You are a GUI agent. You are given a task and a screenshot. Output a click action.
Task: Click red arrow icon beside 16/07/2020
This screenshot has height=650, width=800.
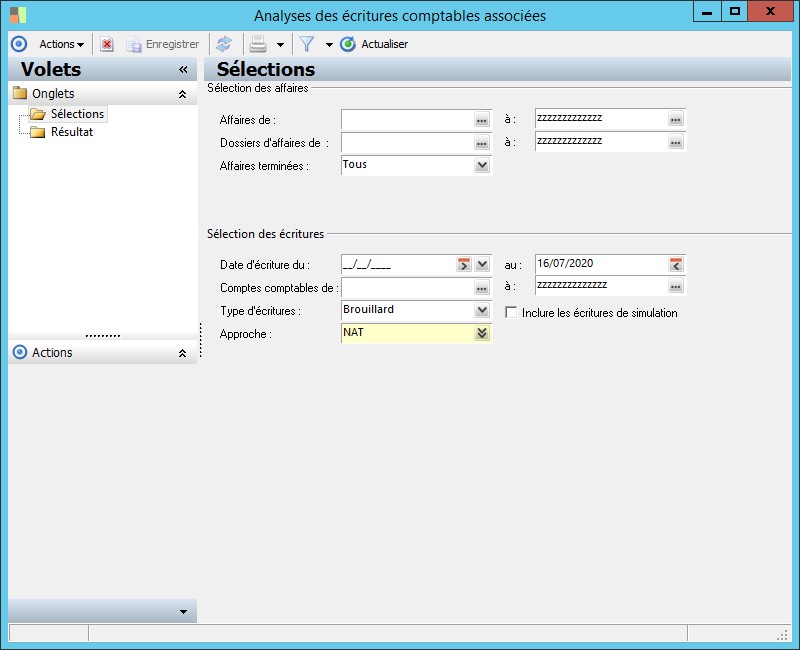click(676, 264)
